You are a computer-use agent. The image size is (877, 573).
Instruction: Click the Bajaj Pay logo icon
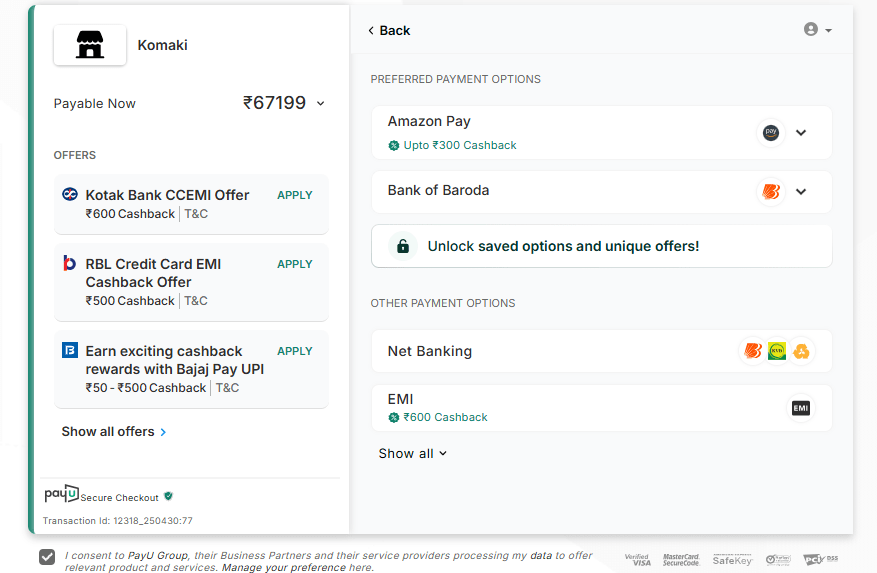click(70, 350)
